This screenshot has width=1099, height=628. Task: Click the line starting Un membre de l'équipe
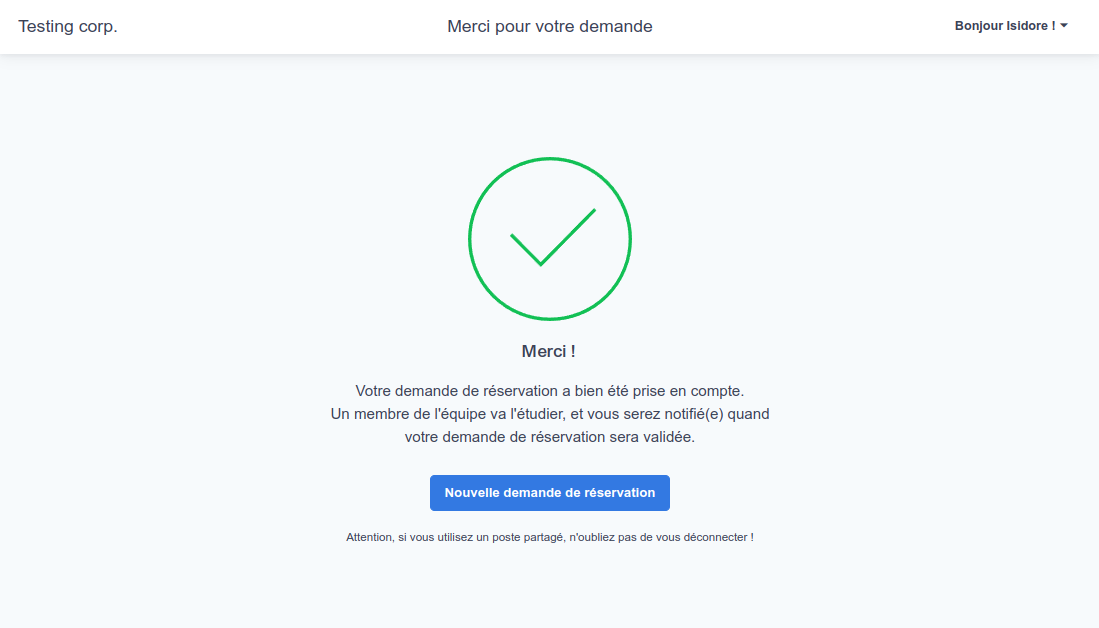550,413
